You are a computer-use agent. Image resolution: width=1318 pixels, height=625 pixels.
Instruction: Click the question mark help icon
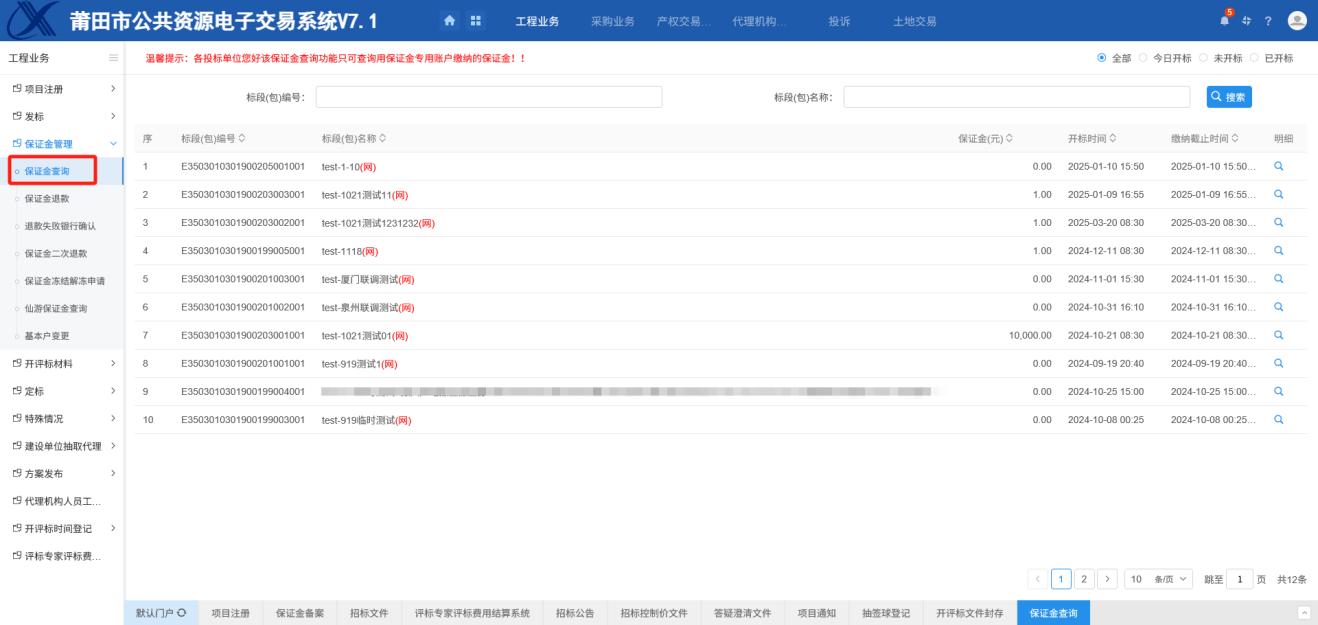coord(1268,21)
